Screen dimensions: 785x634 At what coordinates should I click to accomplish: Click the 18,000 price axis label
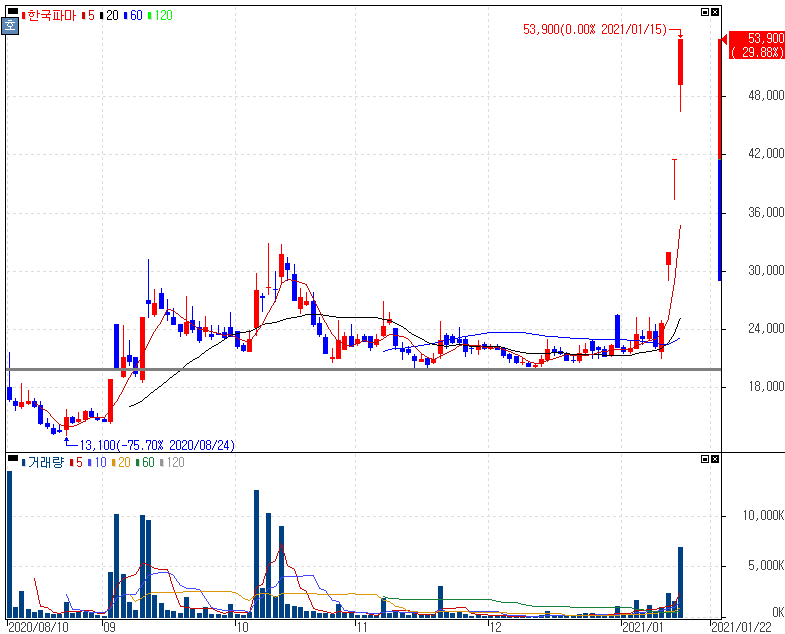click(x=765, y=387)
